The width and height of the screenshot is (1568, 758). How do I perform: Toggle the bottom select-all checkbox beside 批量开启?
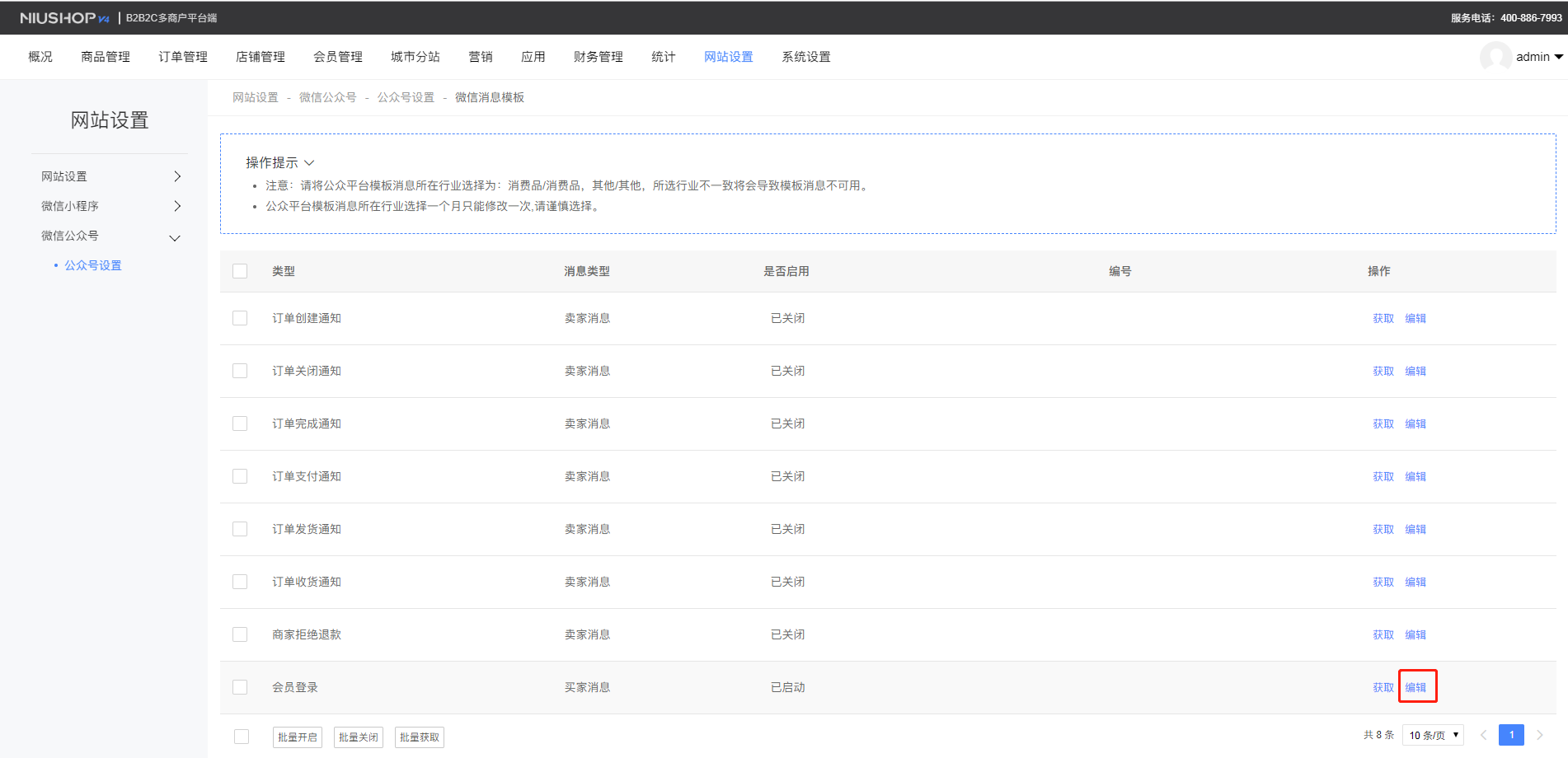(242, 737)
